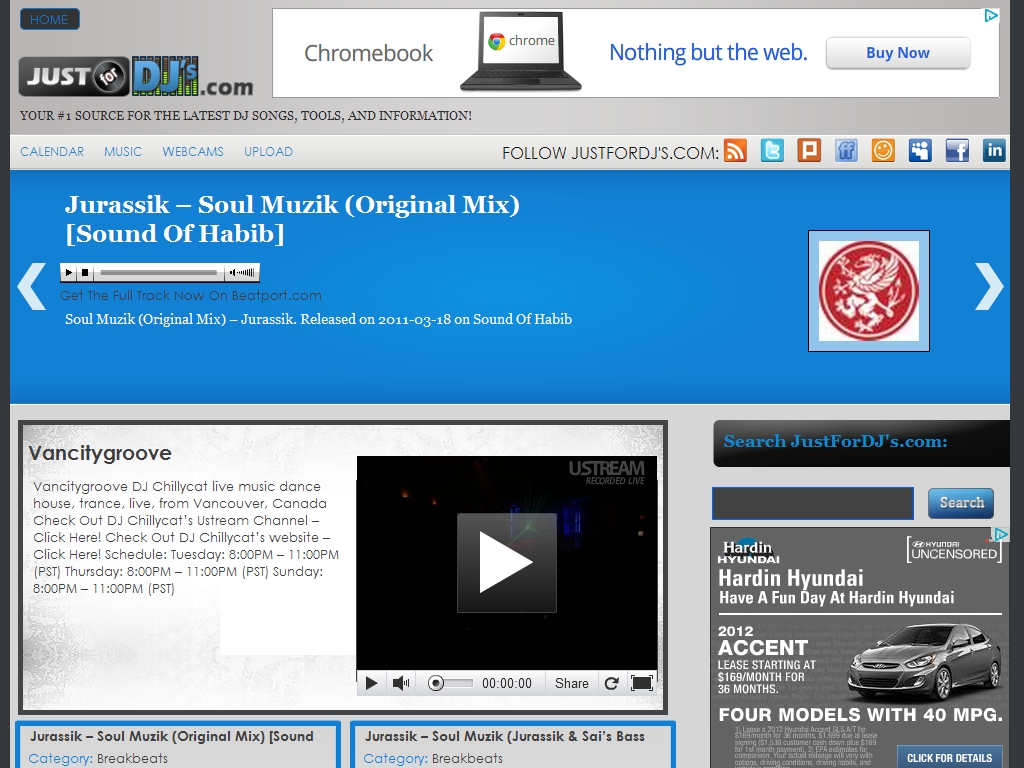Image resolution: width=1024 pixels, height=768 pixels.
Task: Click Breakbeats category on the Original Mix post card
Action: [x=132, y=758]
